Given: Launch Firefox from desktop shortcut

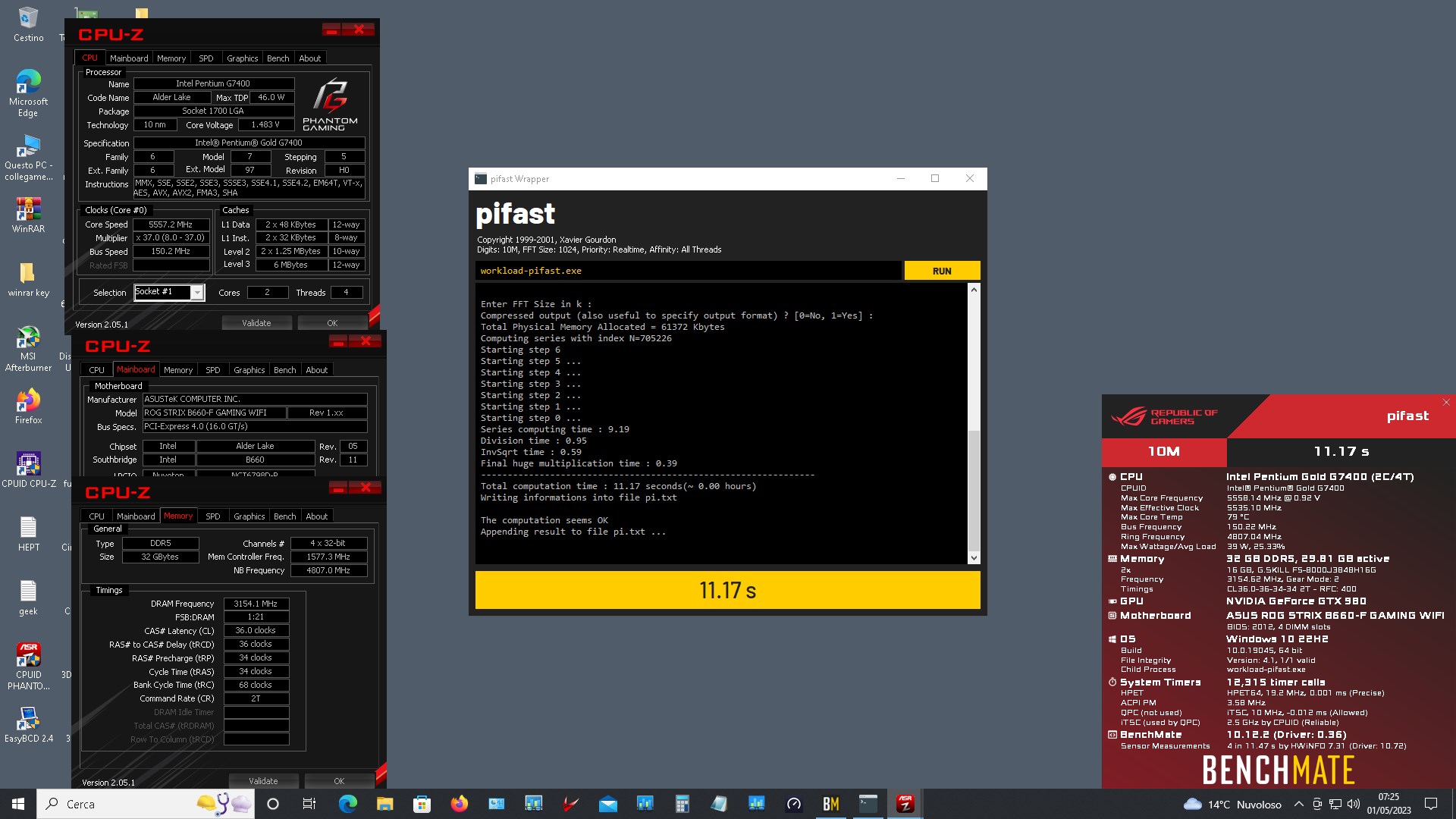Looking at the screenshot, I should tap(28, 406).
